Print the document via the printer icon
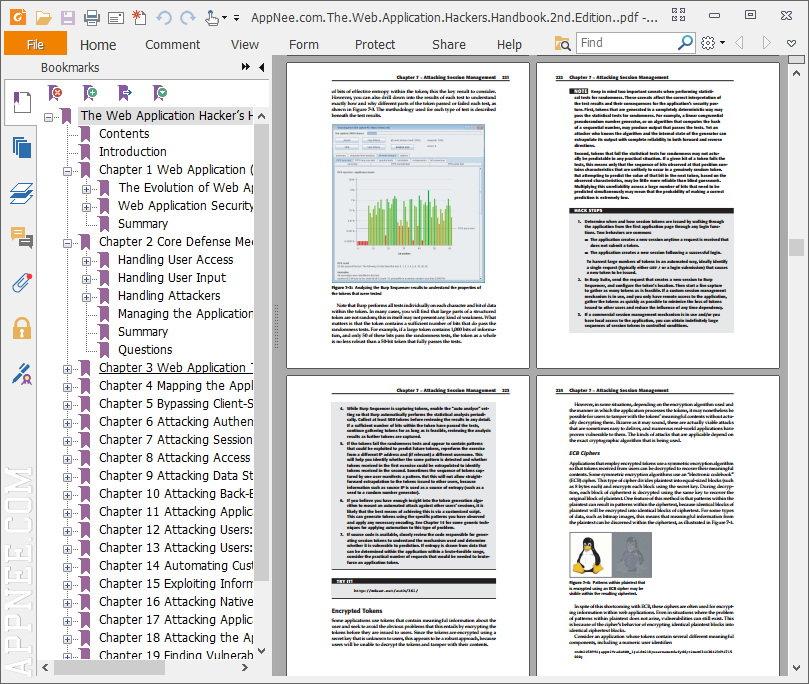Screen dimensions: 809x684 tap(92, 18)
